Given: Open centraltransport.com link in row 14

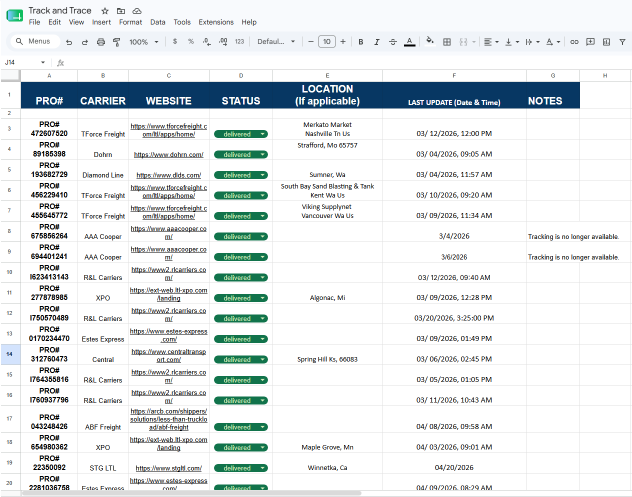Looking at the screenshot, I should tap(168, 356).
